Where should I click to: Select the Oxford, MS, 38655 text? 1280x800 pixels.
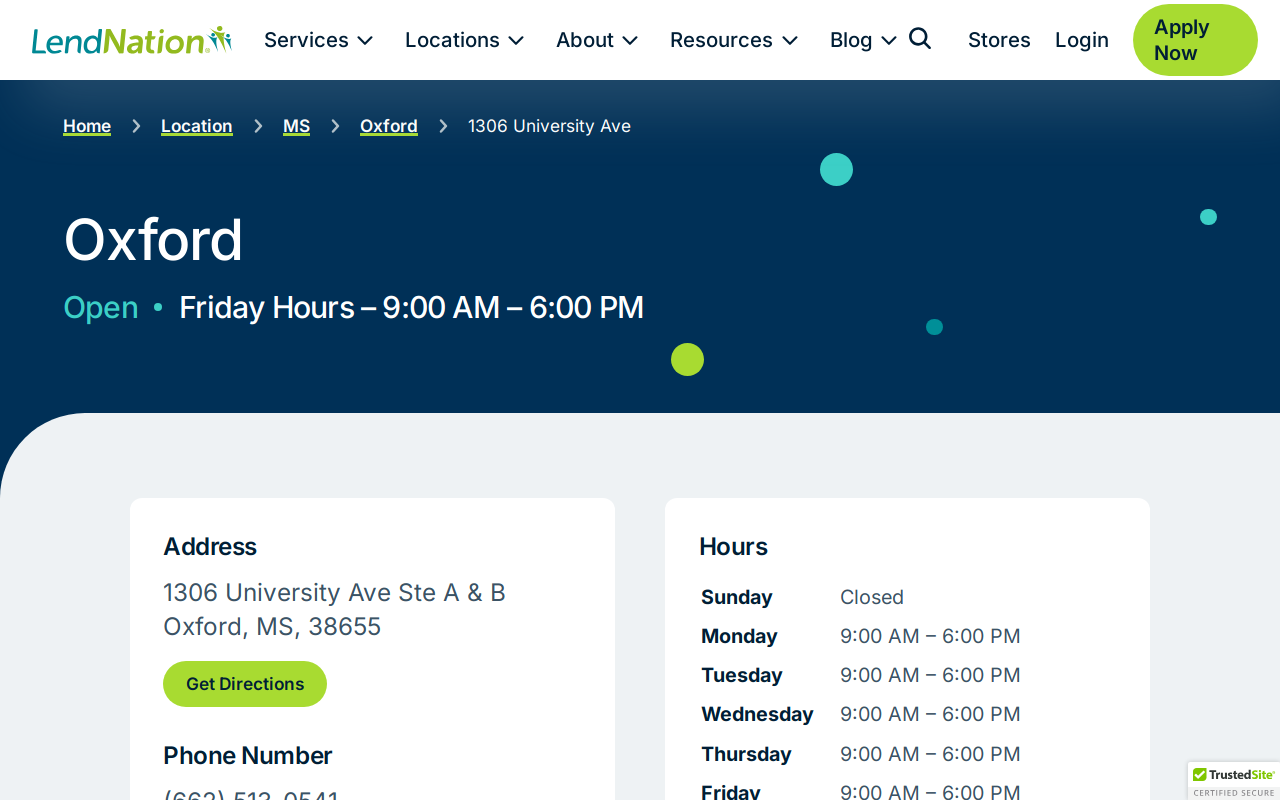[272, 627]
